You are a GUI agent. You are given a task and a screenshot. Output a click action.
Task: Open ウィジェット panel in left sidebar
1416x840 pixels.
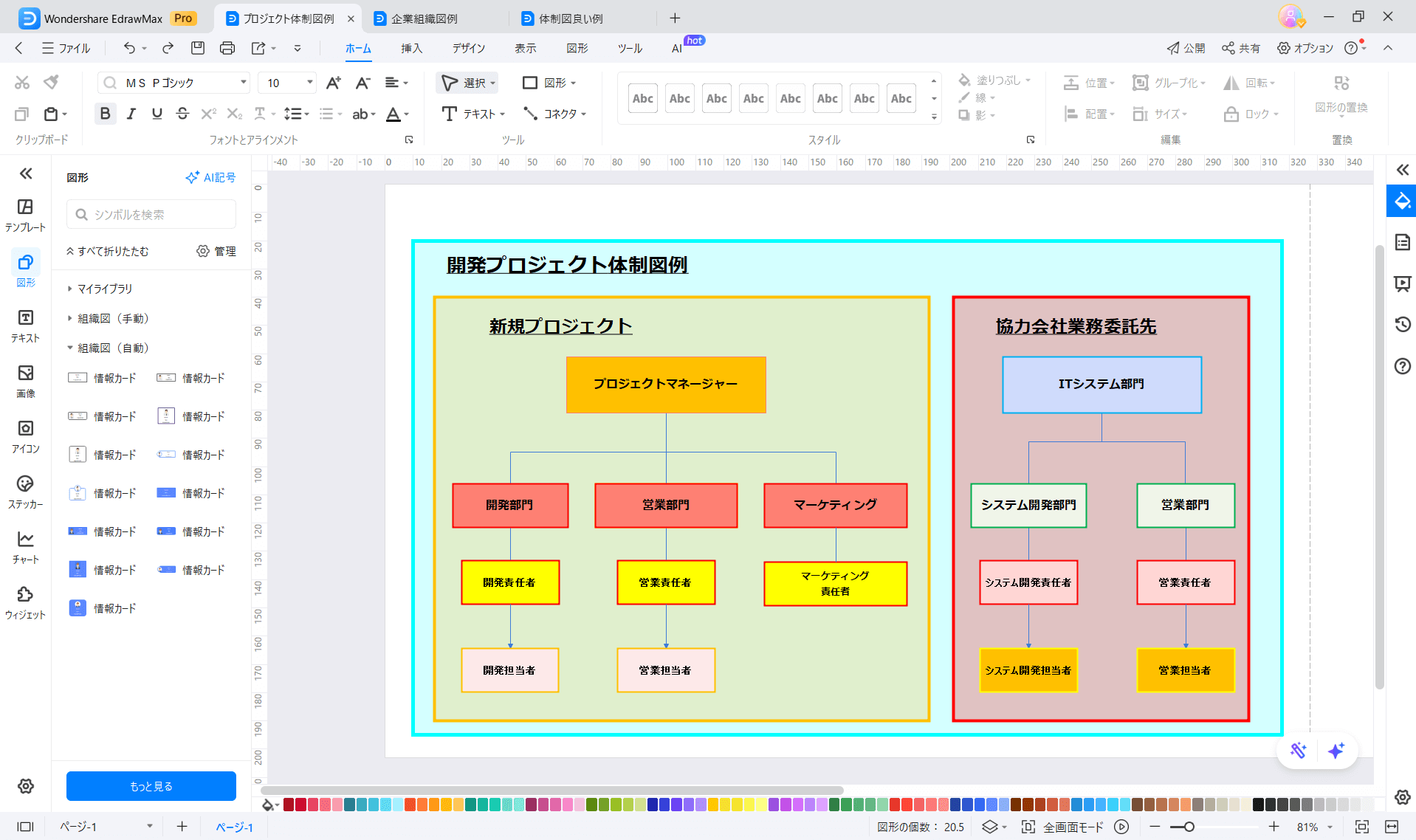[26, 602]
